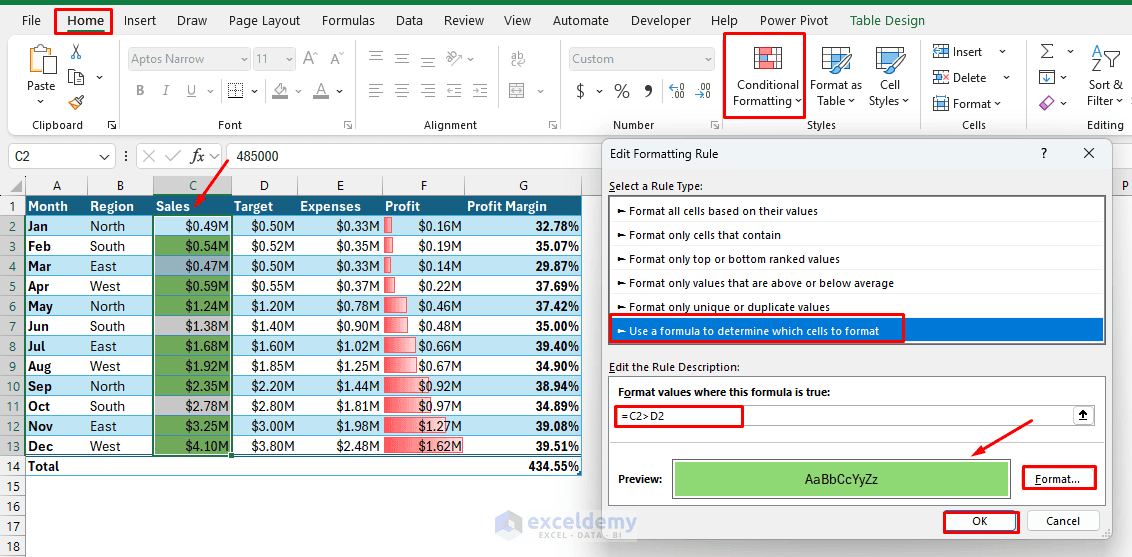The width and height of the screenshot is (1132, 557).
Task: Apply the Accounting dollar format
Action: pos(580,91)
